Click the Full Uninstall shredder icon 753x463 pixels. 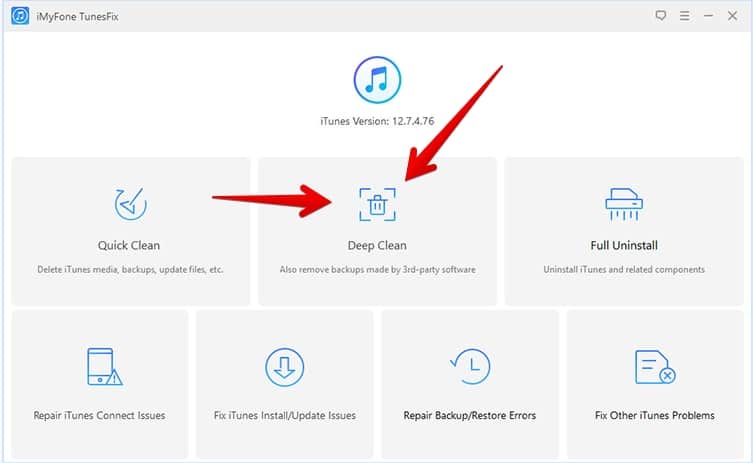pyautogui.click(x=624, y=204)
